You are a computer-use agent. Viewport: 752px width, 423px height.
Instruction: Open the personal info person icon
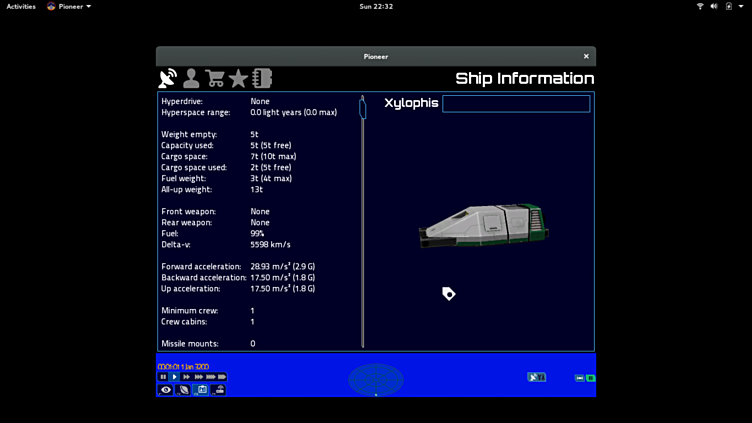[x=191, y=78]
